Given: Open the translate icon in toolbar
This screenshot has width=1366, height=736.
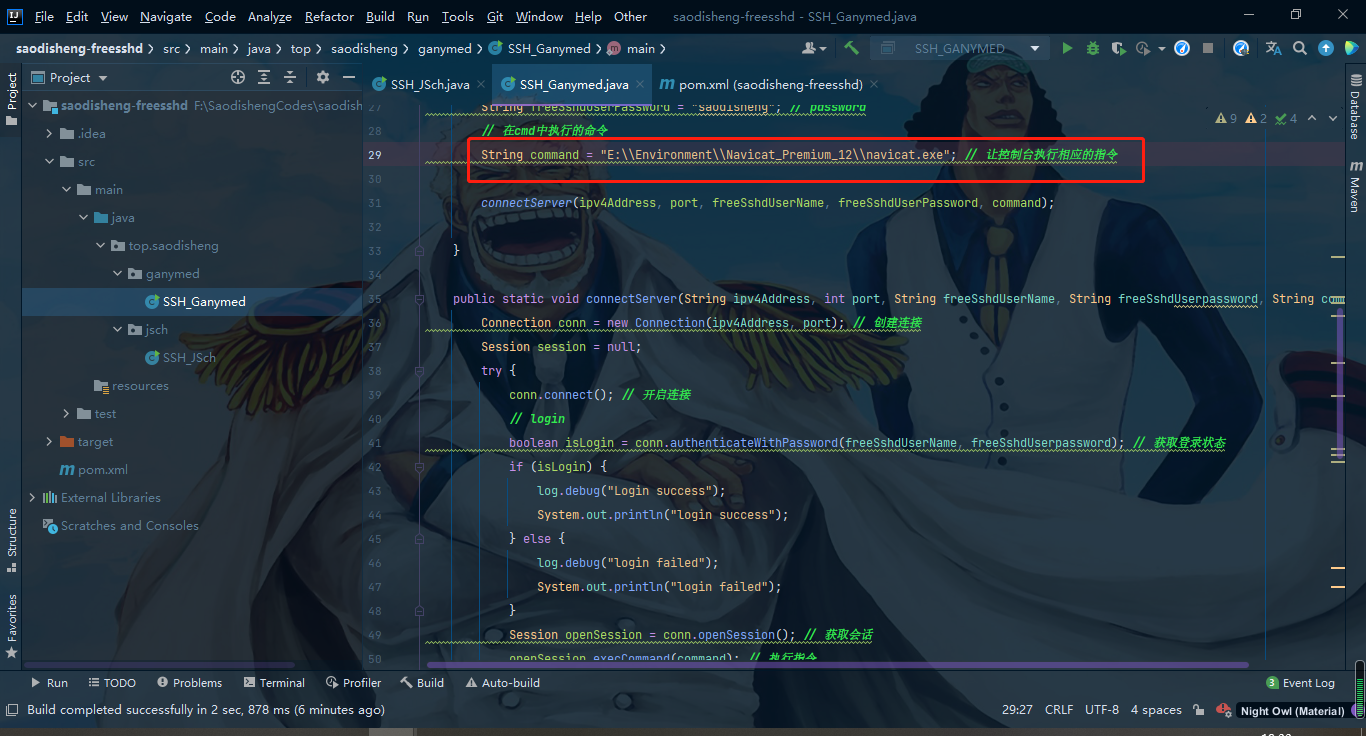Looking at the screenshot, I should point(1273,48).
